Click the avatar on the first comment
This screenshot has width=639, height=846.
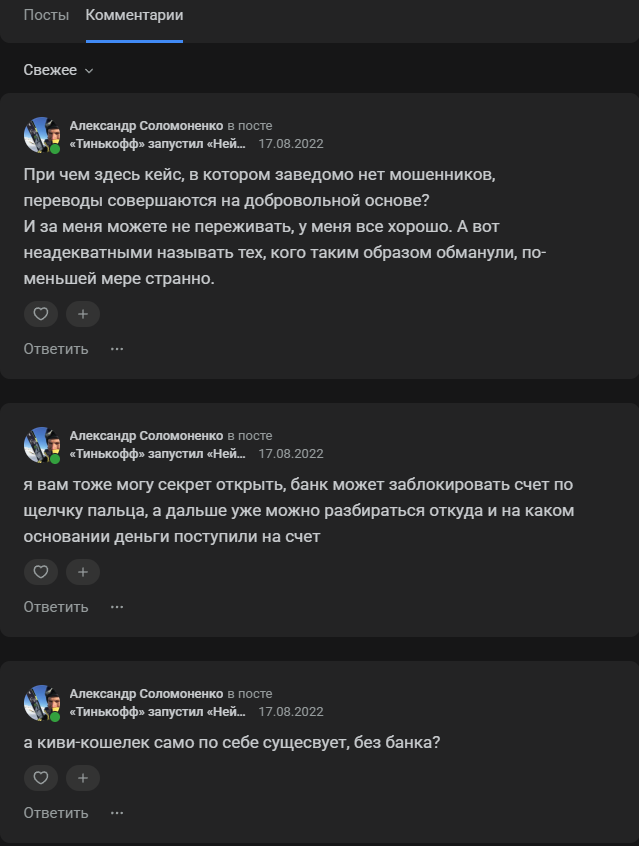[x=42, y=135]
